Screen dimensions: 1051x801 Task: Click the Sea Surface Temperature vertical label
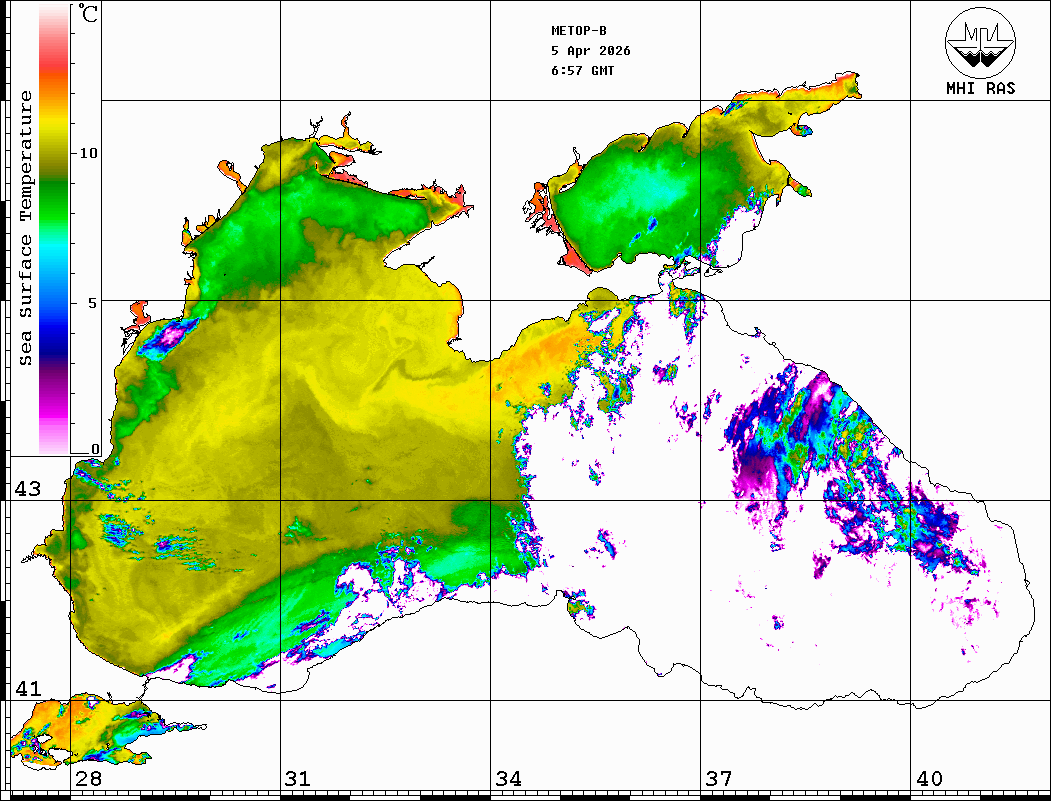click(27, 228)
